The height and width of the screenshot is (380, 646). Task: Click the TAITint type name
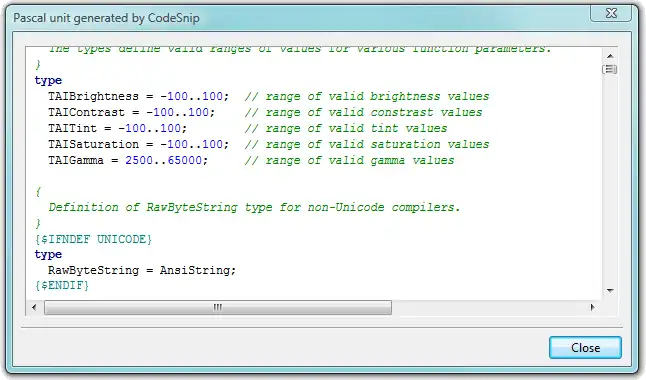click(x=73, y=129)
